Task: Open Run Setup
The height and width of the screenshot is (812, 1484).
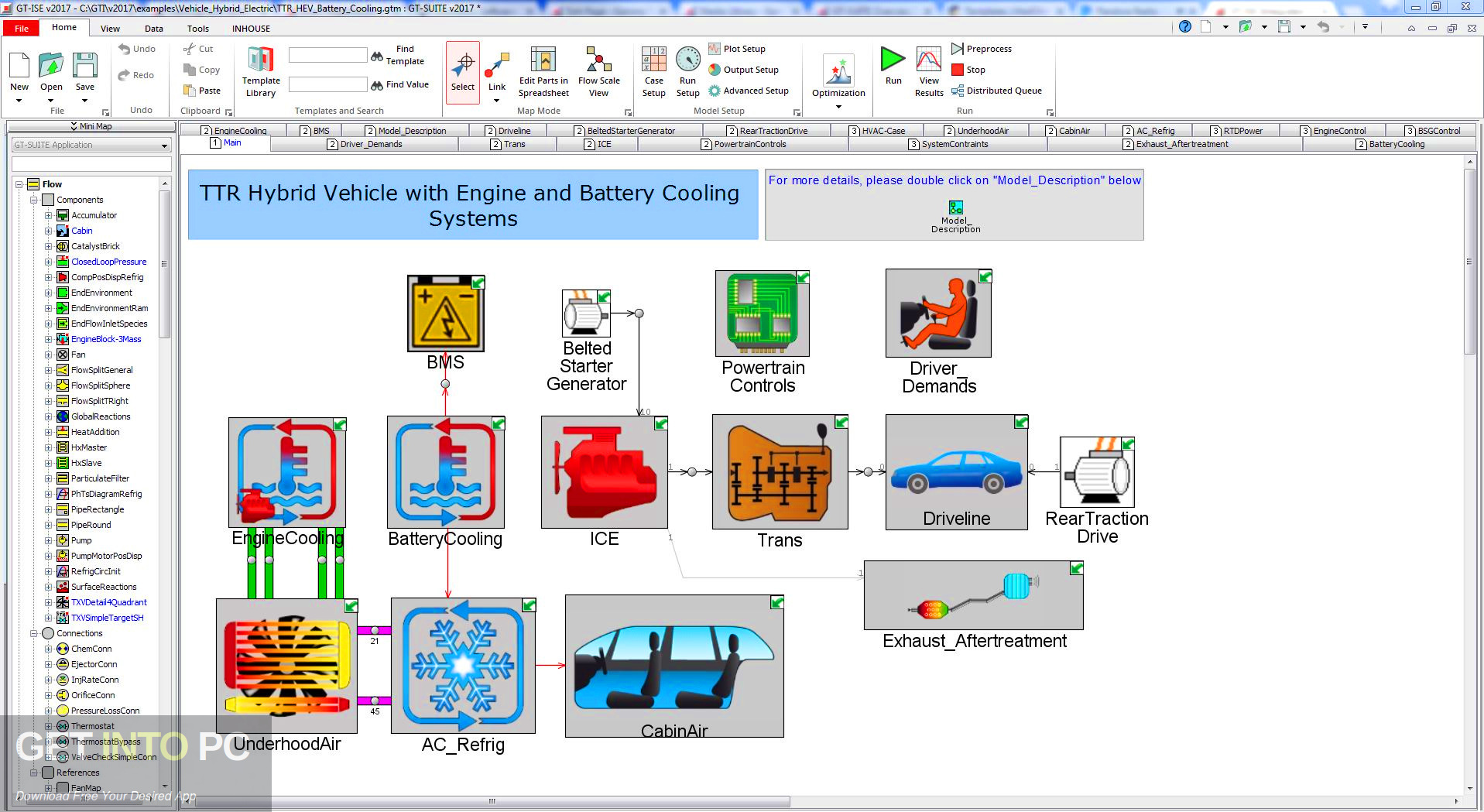Action: tap(687, 71)
